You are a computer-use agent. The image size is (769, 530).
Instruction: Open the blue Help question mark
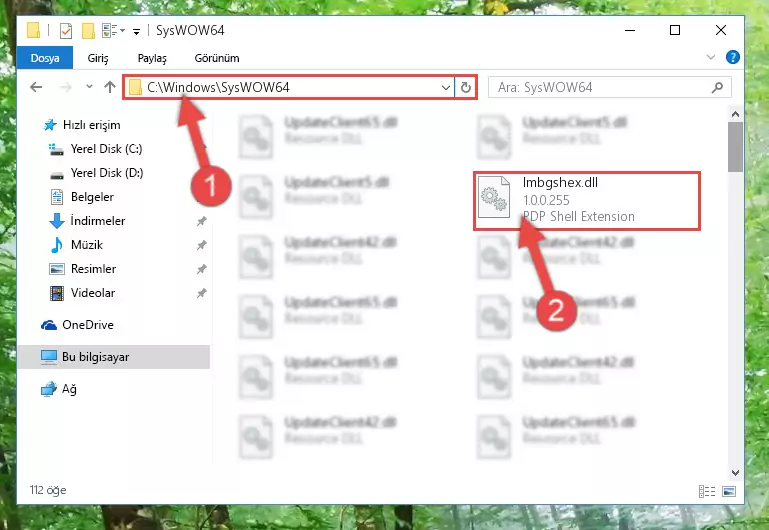(733, 57)
